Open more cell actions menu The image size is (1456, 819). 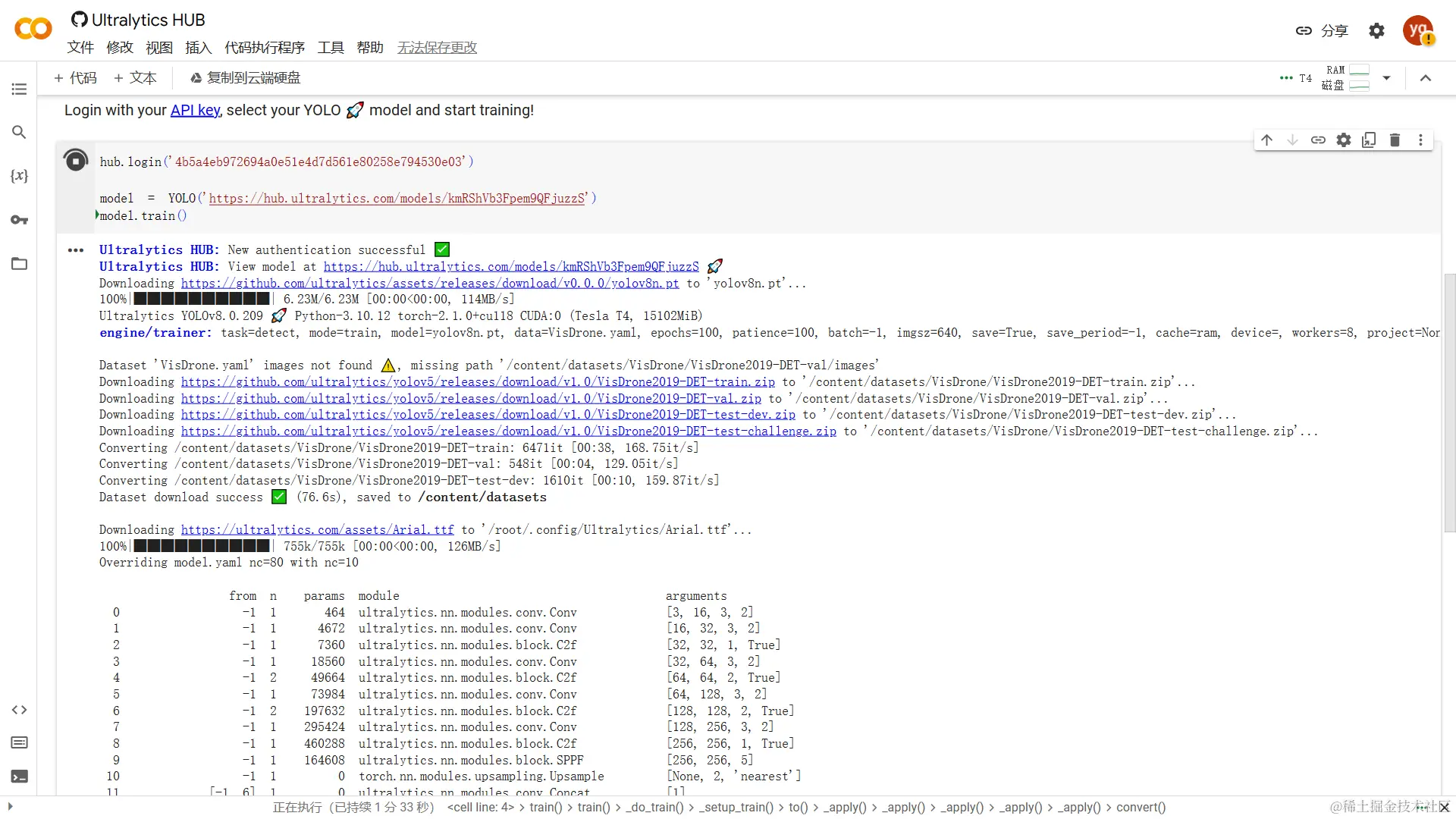[x=1420, y=140]
